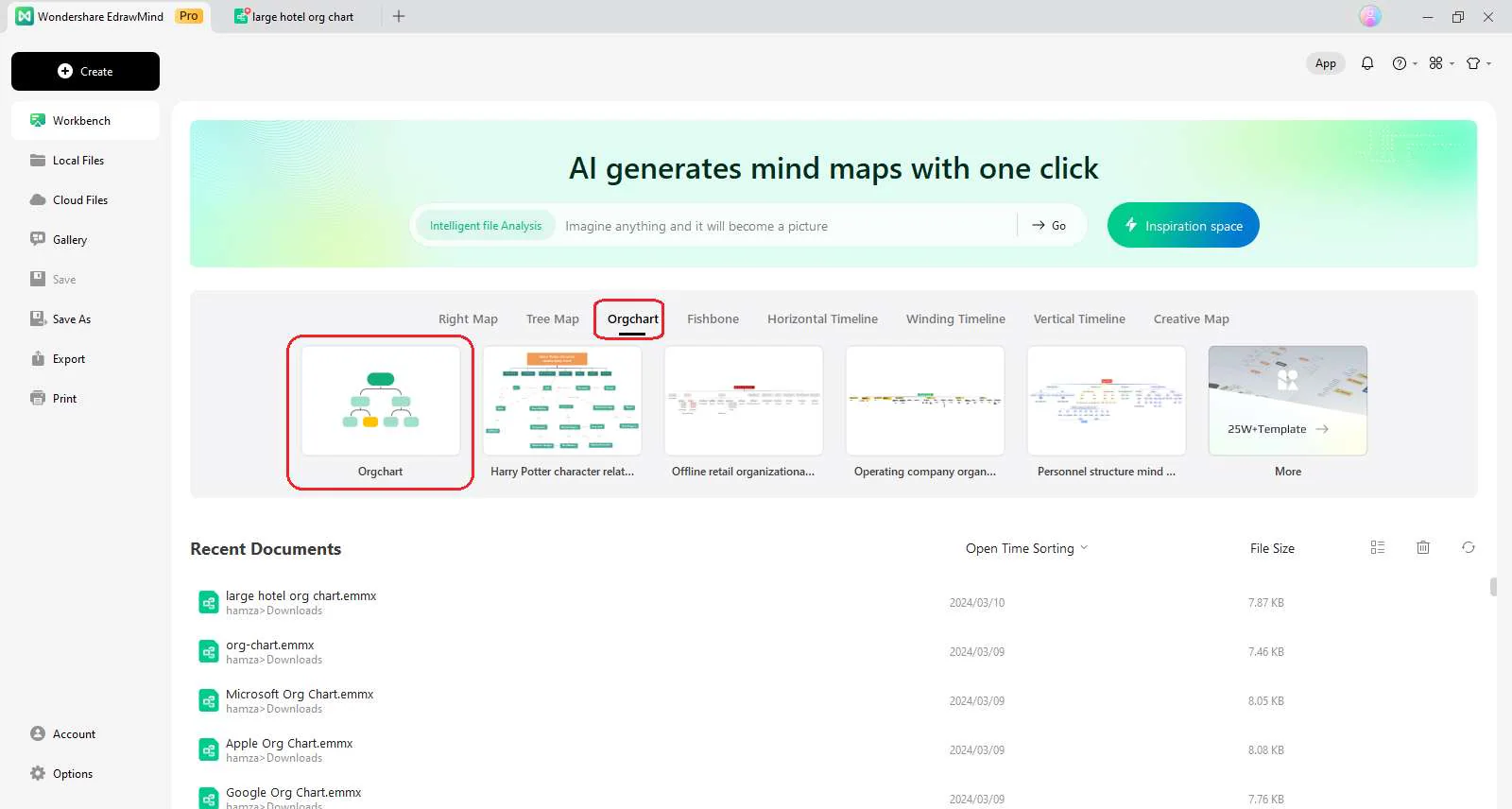The image size is (1512, 809).
Task: Click the Options gear icon
Action: pyautogui.click(x=38, y=773)
